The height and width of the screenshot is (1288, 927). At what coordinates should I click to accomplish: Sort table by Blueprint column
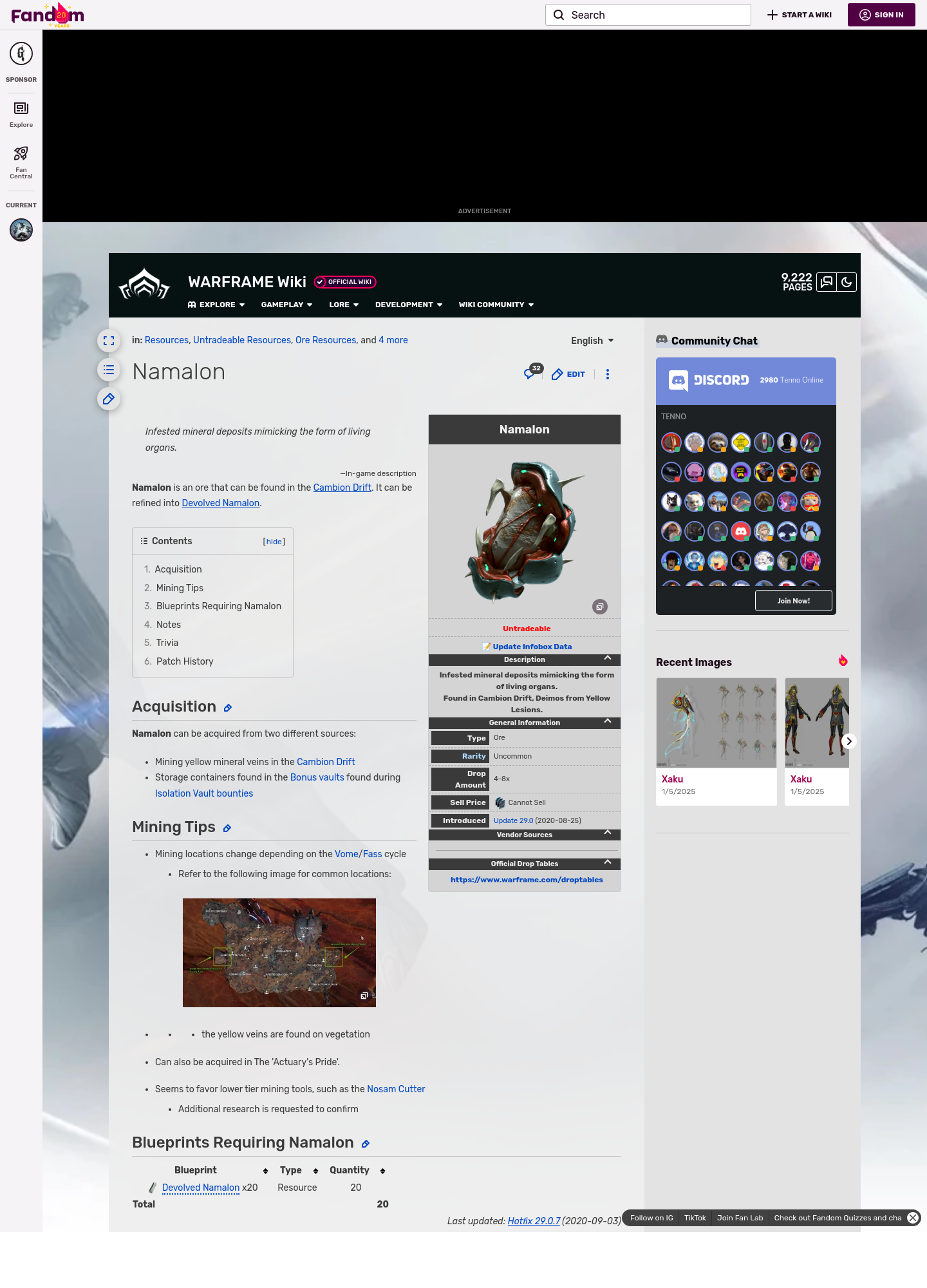[265, 1171]
